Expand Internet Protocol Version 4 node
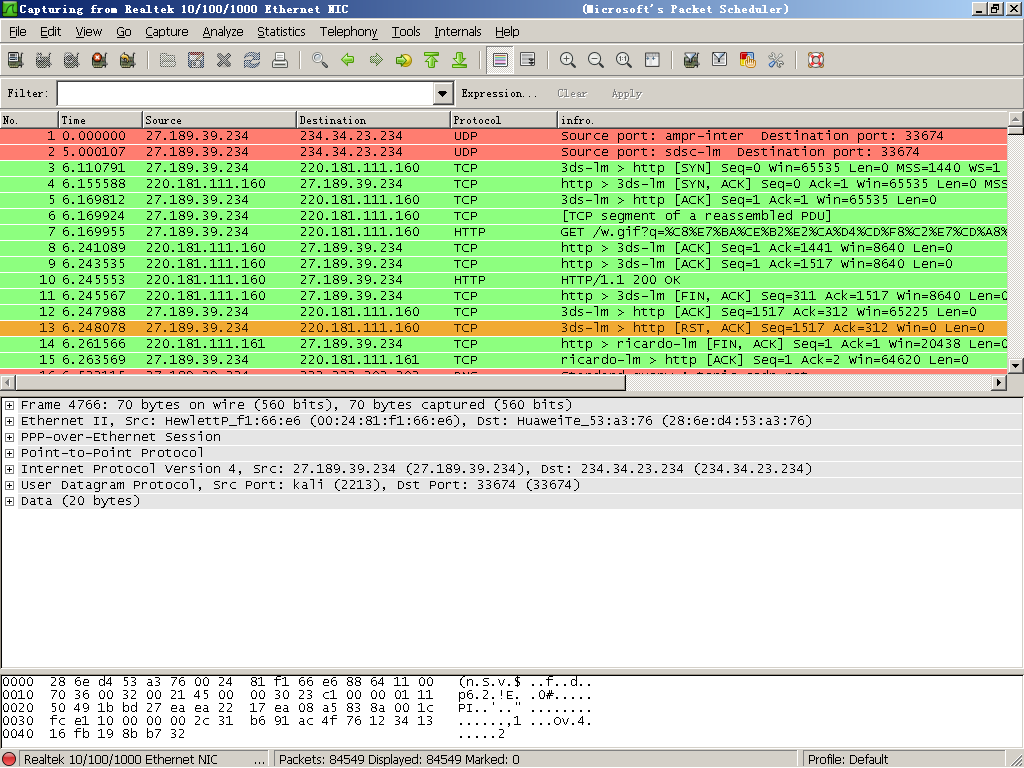The height and width of the screenshot is (768, 1024). (9, 470)
